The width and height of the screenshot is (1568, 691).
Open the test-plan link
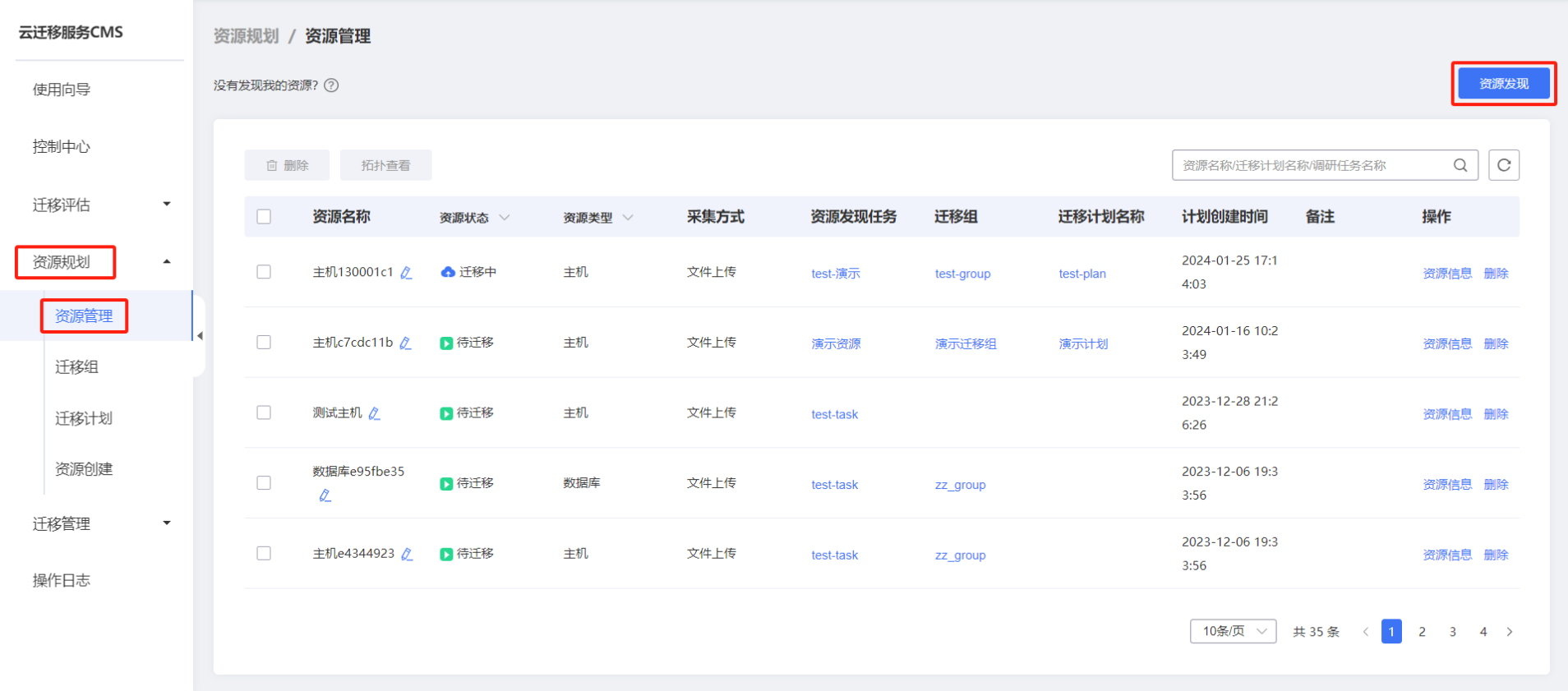1082,274
